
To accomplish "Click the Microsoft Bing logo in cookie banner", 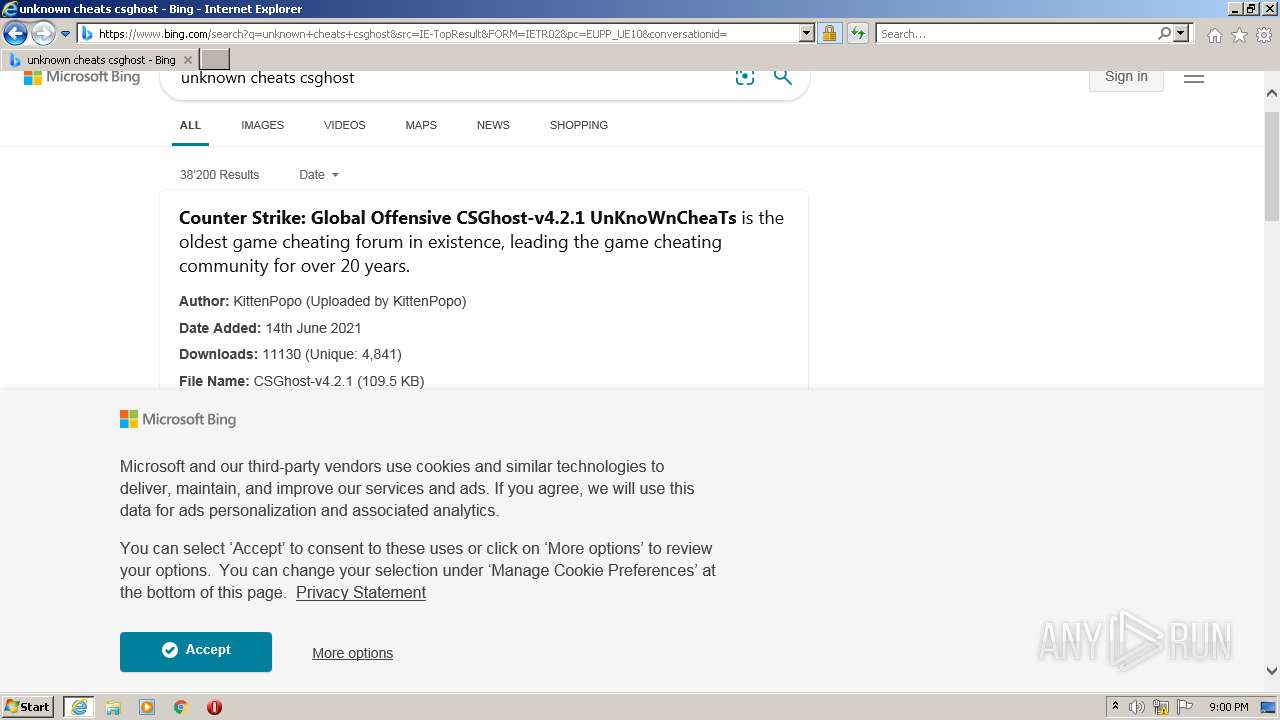I will click(178, 420).
